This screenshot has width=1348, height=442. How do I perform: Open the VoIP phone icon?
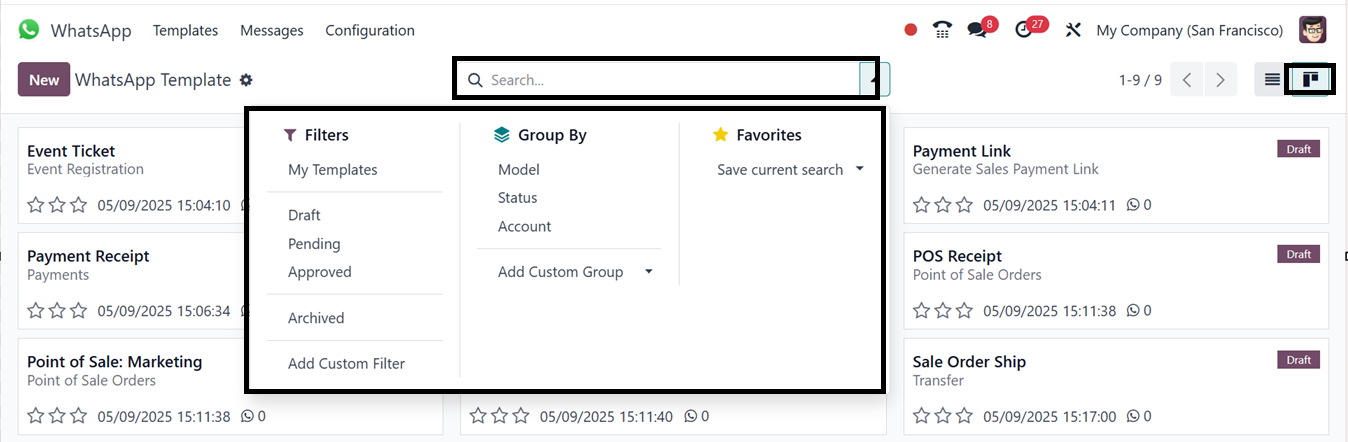[x=941, y=30]
